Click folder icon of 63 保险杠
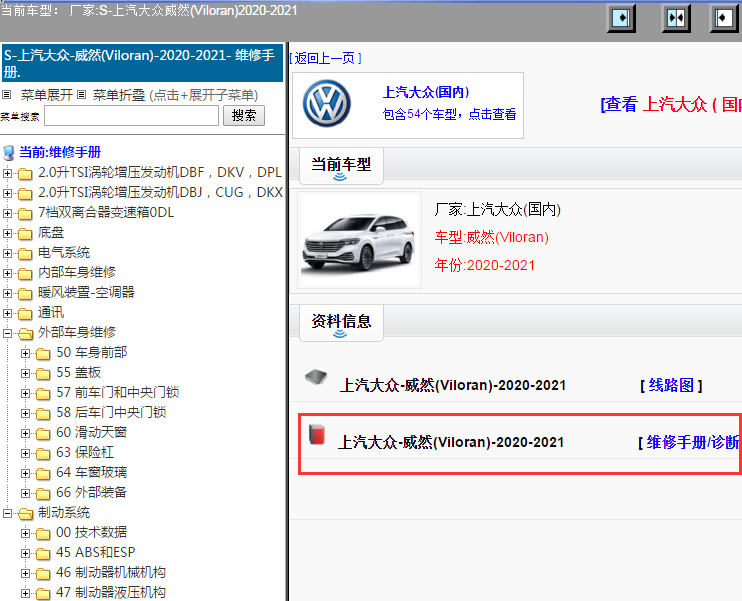This screenshot has width=742, height=601. [x=43, y=453]
